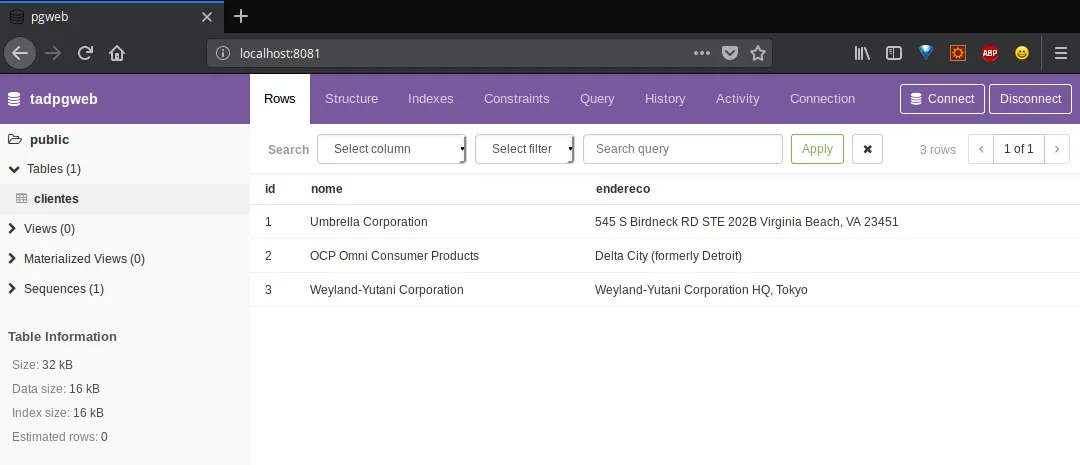The width and height of the screenshot is (1080, 465).
Task: Click the Size: 32 kB entry
Action: 42,364
